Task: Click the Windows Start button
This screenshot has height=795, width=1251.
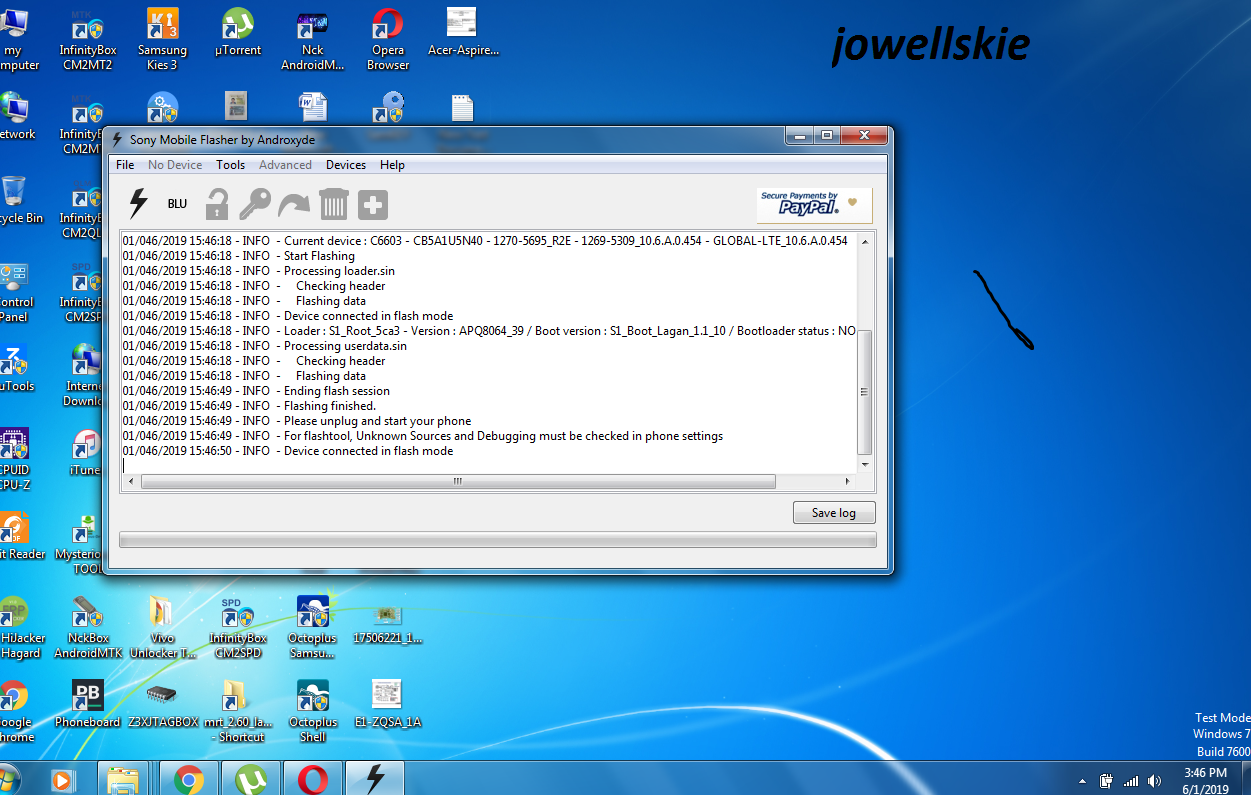Action: pyautogui.click(x=8, y=778)
